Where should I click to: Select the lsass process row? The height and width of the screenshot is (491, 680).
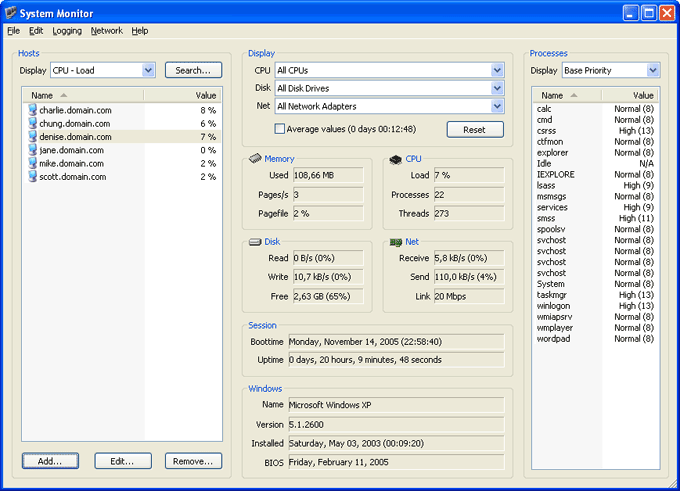(x=595, y=185)
